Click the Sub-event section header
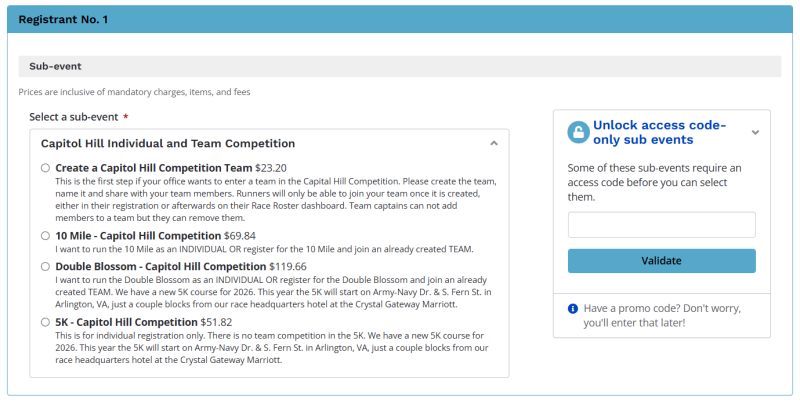This screenshot has height=403, width=800. pos(56,66)
